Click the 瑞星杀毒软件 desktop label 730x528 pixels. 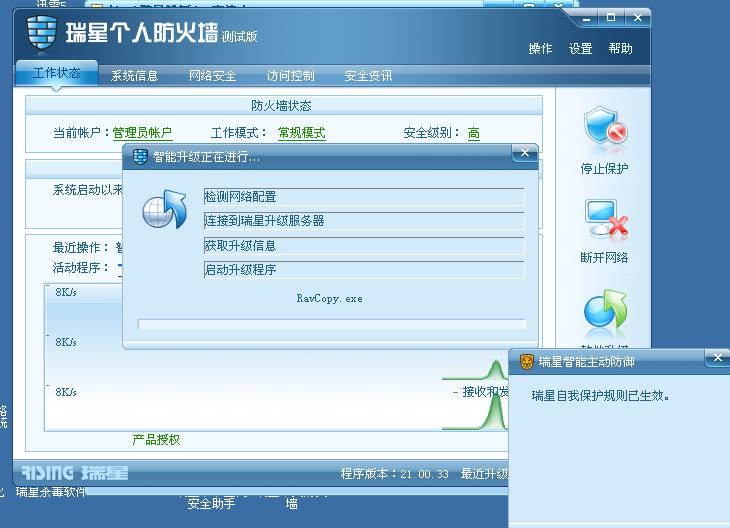pyautogui.click(x=51, y=492)
